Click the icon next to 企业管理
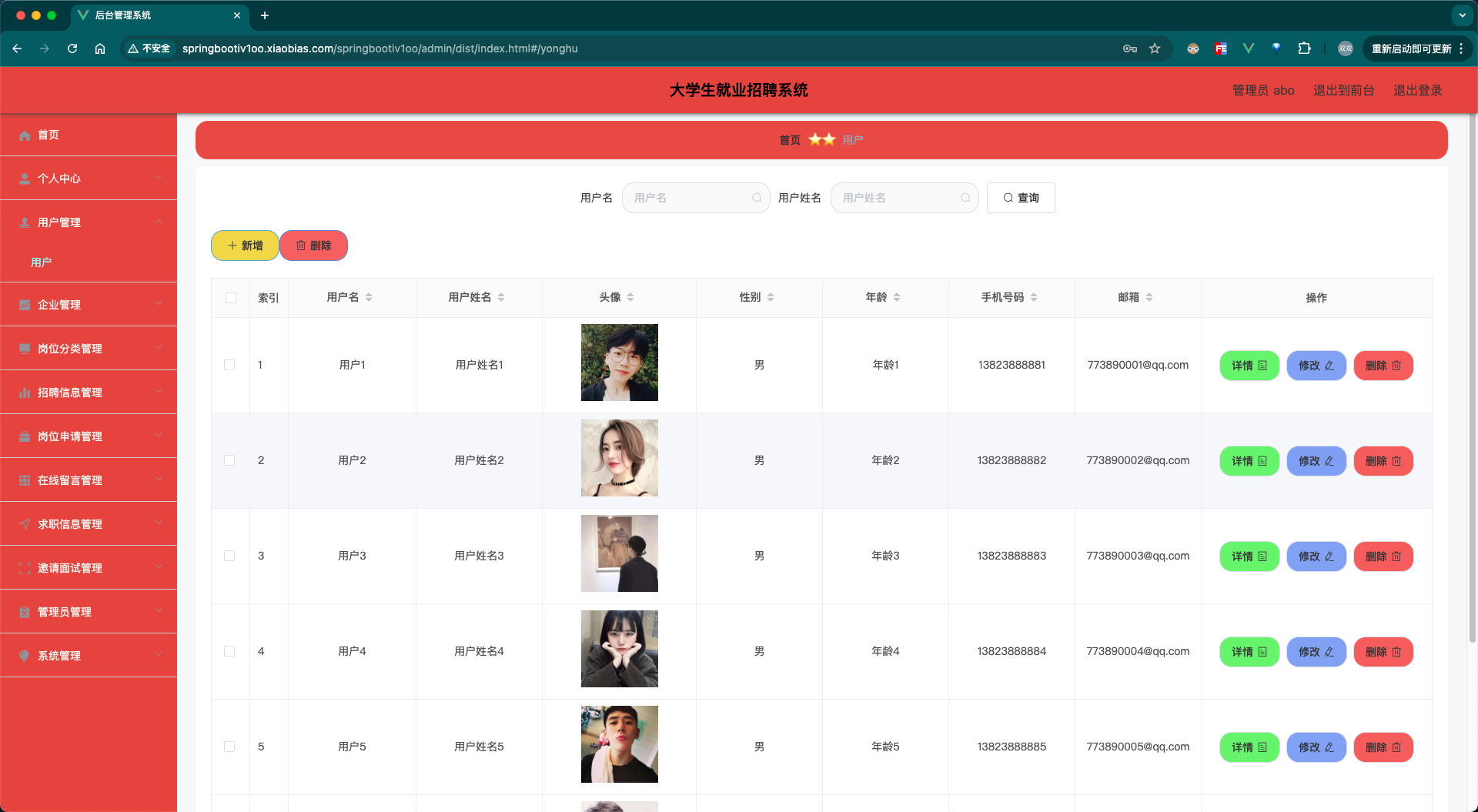The height and width of the screenshot is (812, 1478). (x=25, y=305)
